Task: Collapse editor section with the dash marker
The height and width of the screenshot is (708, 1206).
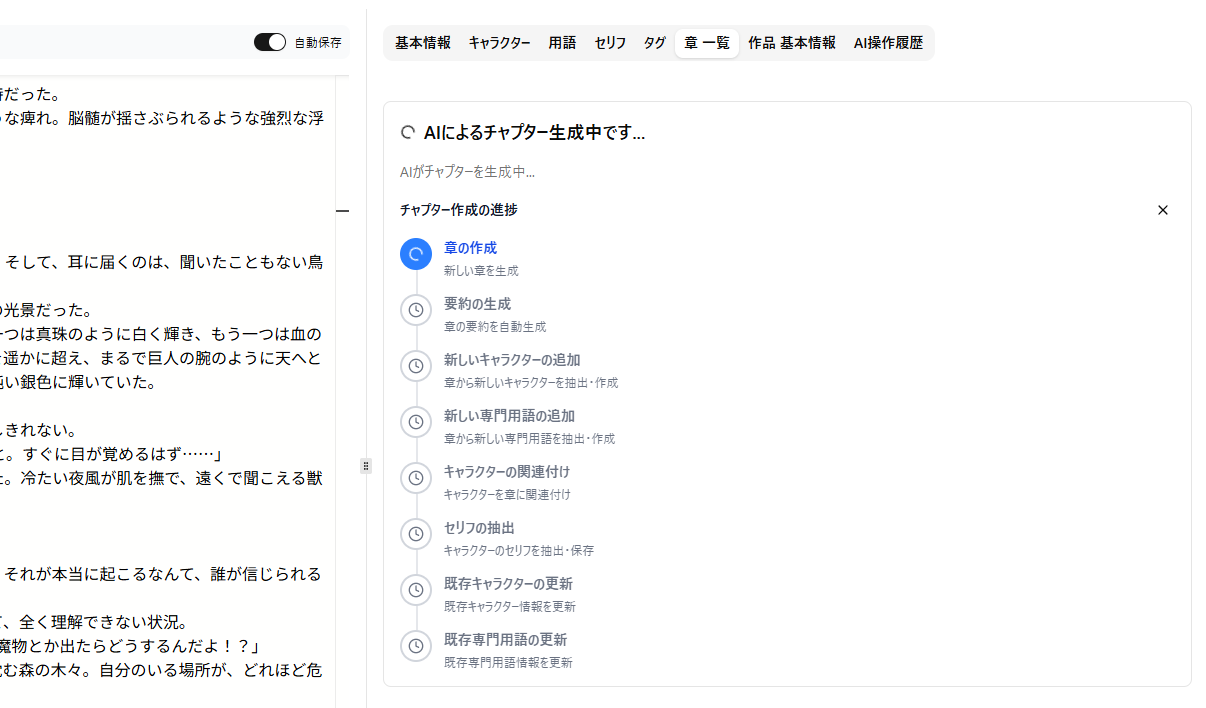Action: point(342,211)
